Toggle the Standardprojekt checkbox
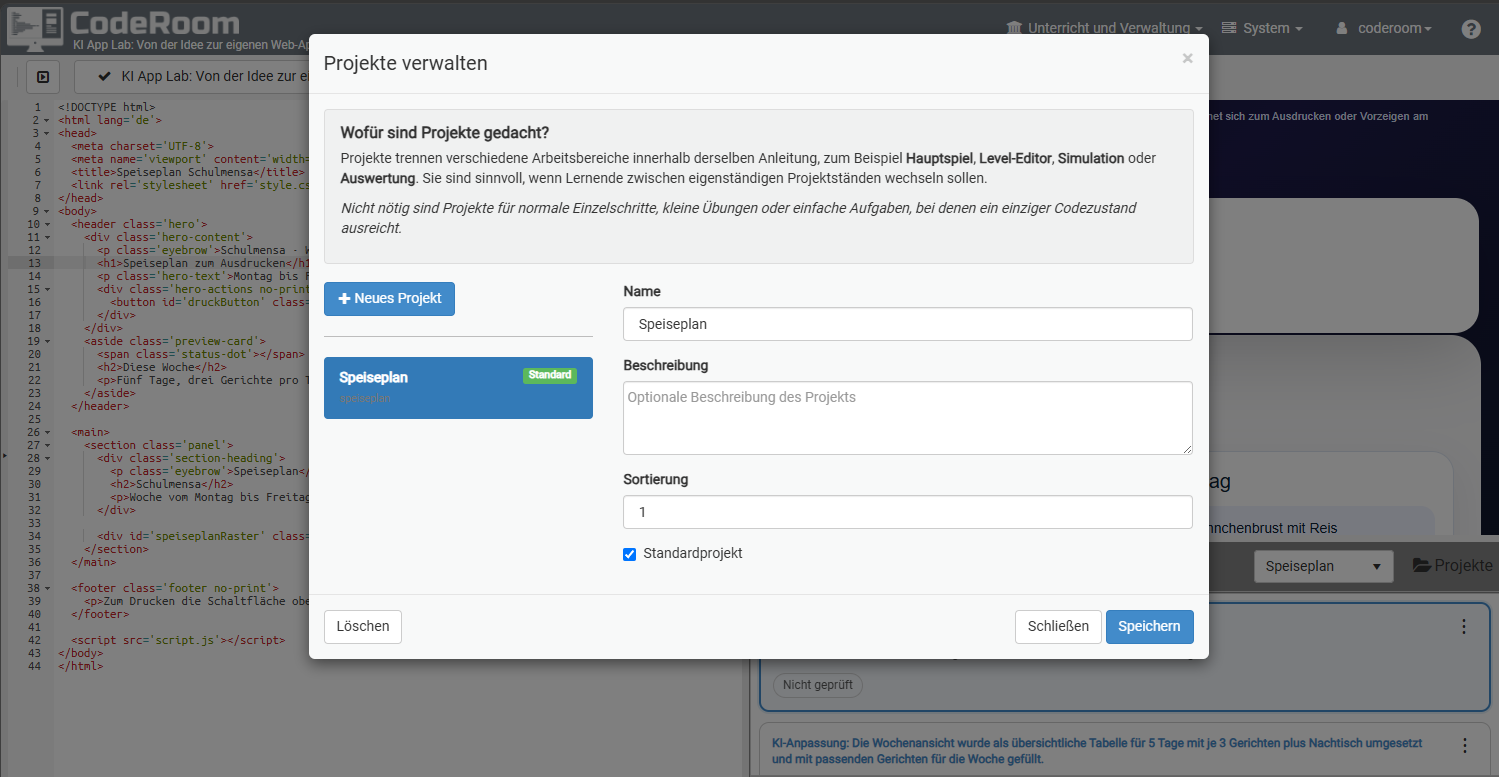 [x=630, y=554]
